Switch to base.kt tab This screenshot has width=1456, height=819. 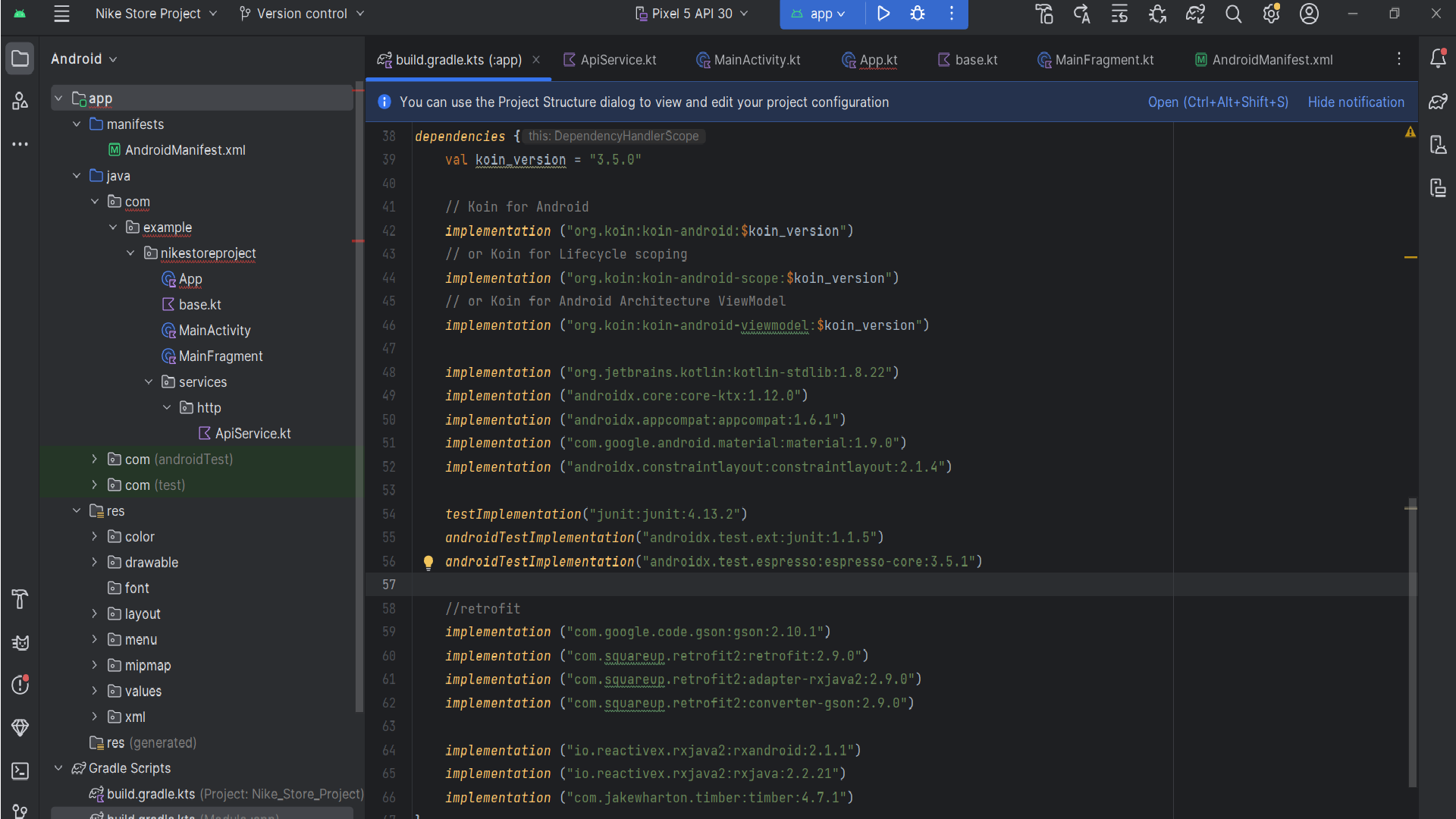pyautogui.click(x=968, y=60)
